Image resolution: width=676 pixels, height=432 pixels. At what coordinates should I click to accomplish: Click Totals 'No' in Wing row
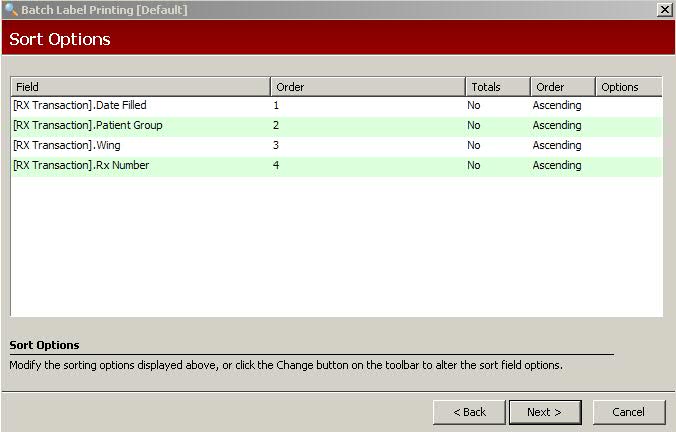click(474, 145)
